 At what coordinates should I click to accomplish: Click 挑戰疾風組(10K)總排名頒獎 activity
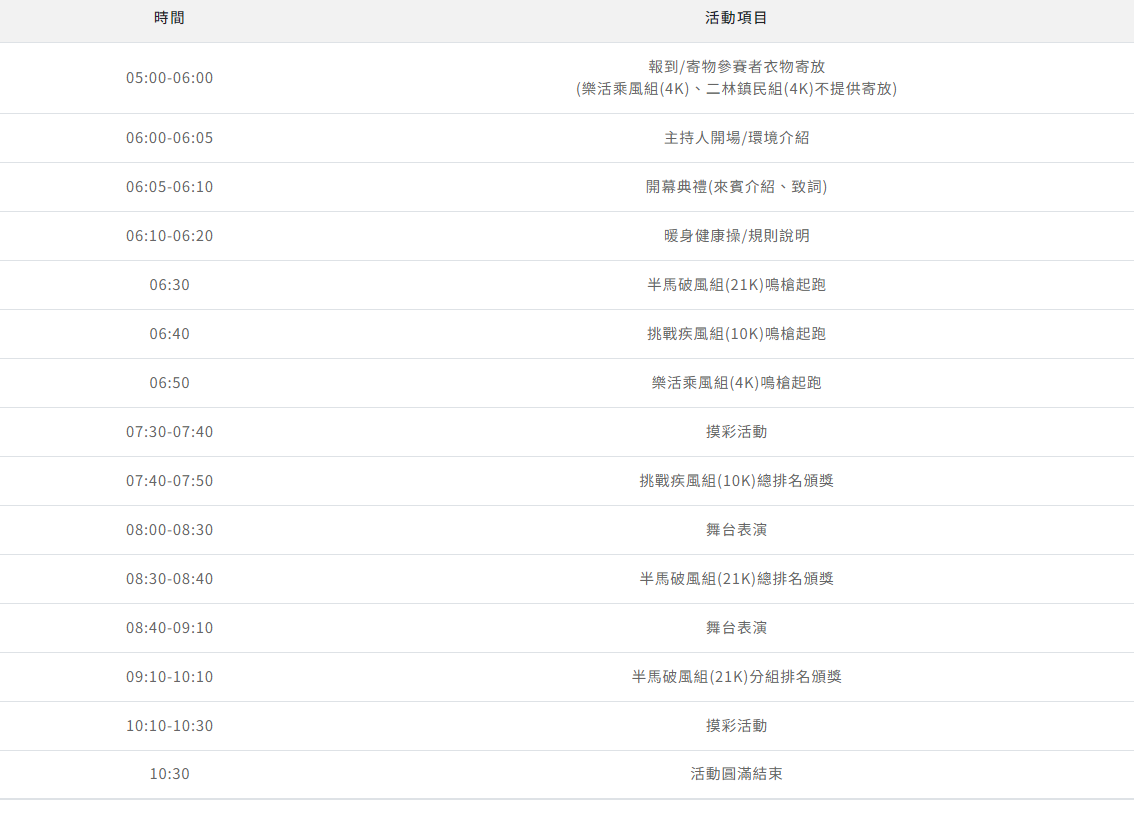point(736,481)
